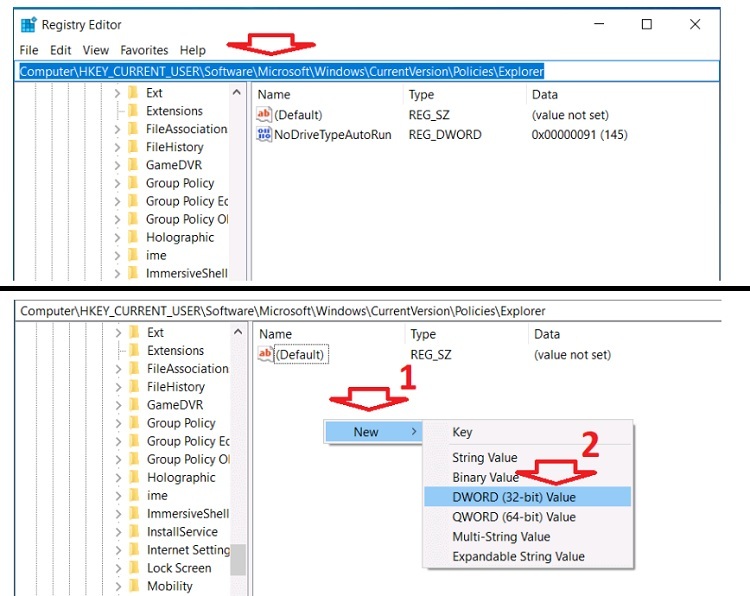This screenshot has width=750, height=596.
Task: Open the File menu
Action: (29, 50)
